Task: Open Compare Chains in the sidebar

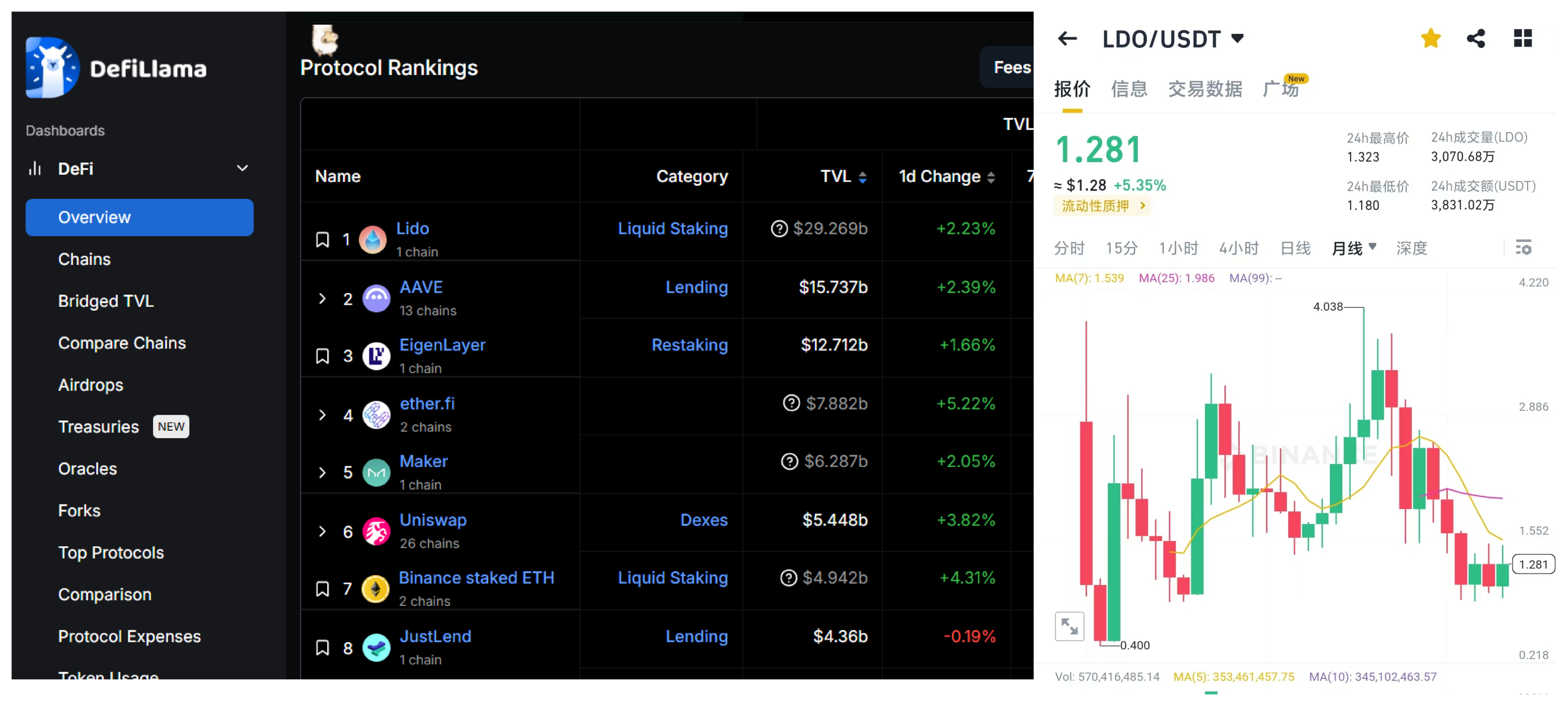Action: [x=122, y=343]
